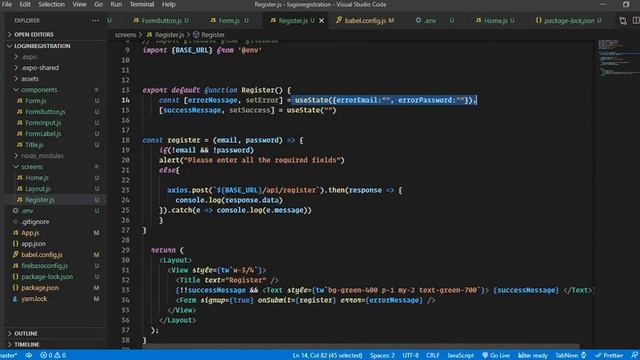This screenshot has height=360, width=640.
Task: Click the sync changes icon in status bar
Action: coord(29,356)
